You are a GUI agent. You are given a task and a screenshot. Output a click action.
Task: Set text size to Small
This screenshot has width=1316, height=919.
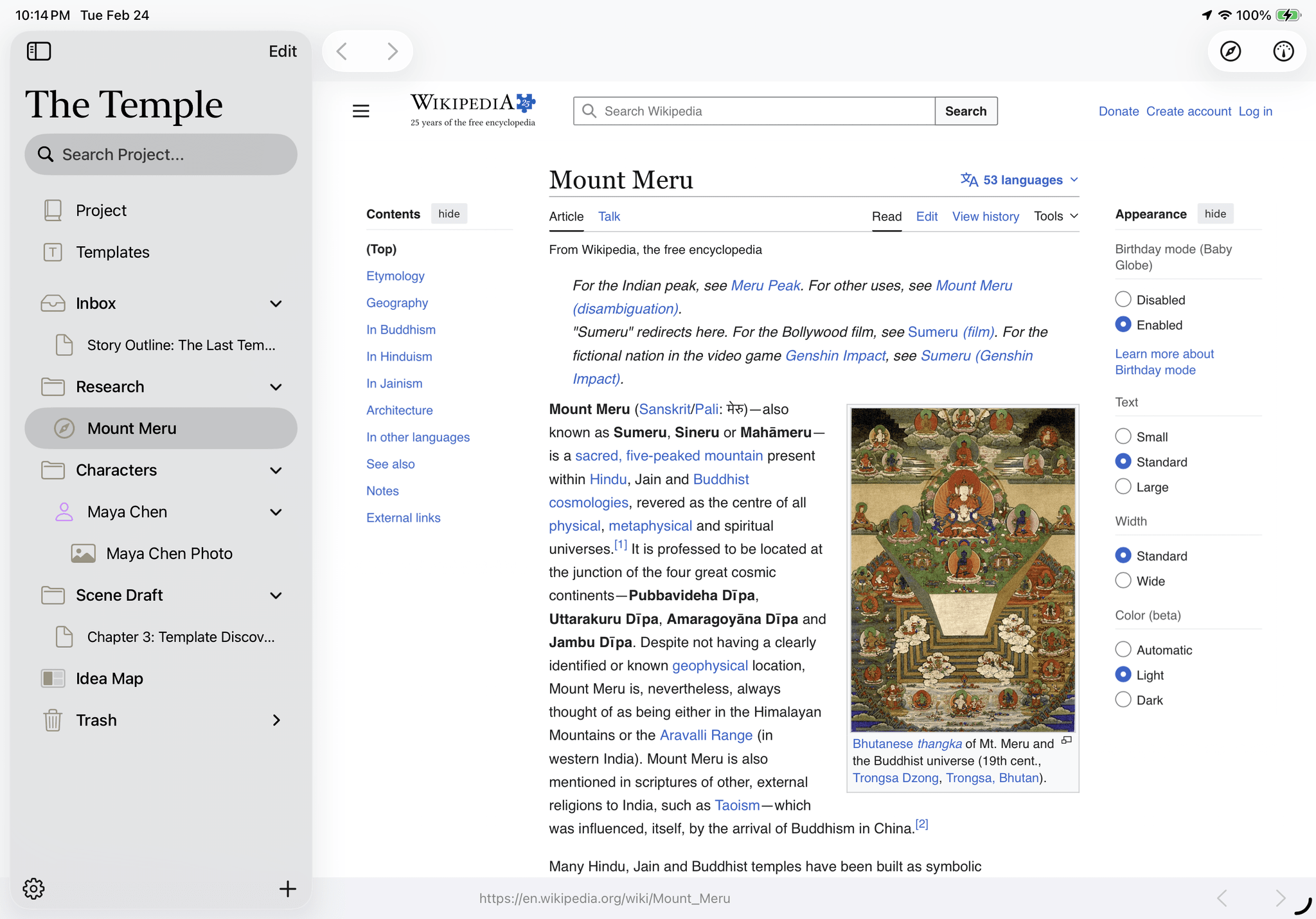coord(1123,436)
